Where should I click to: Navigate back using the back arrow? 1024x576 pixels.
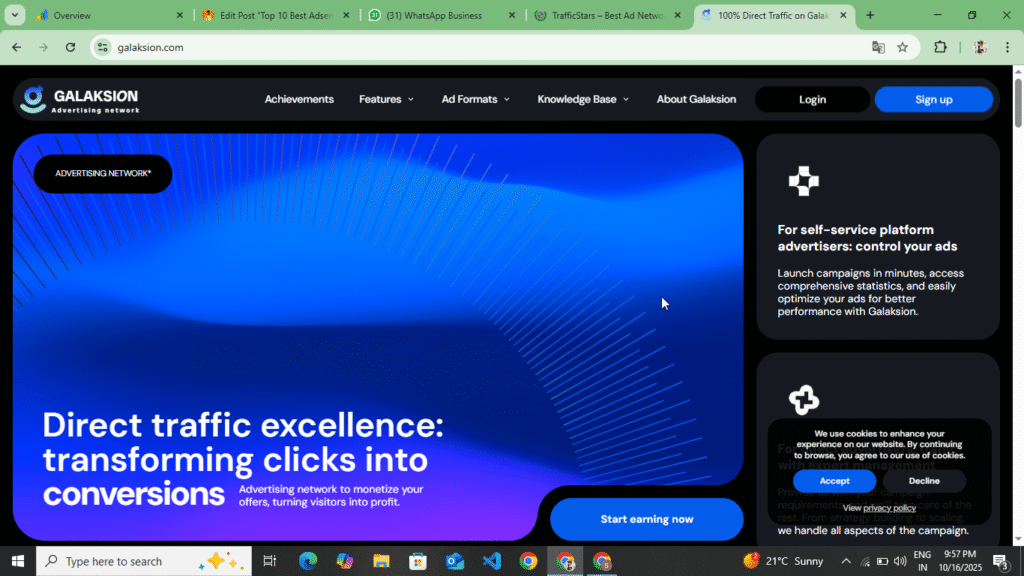(x=16, y=47)
